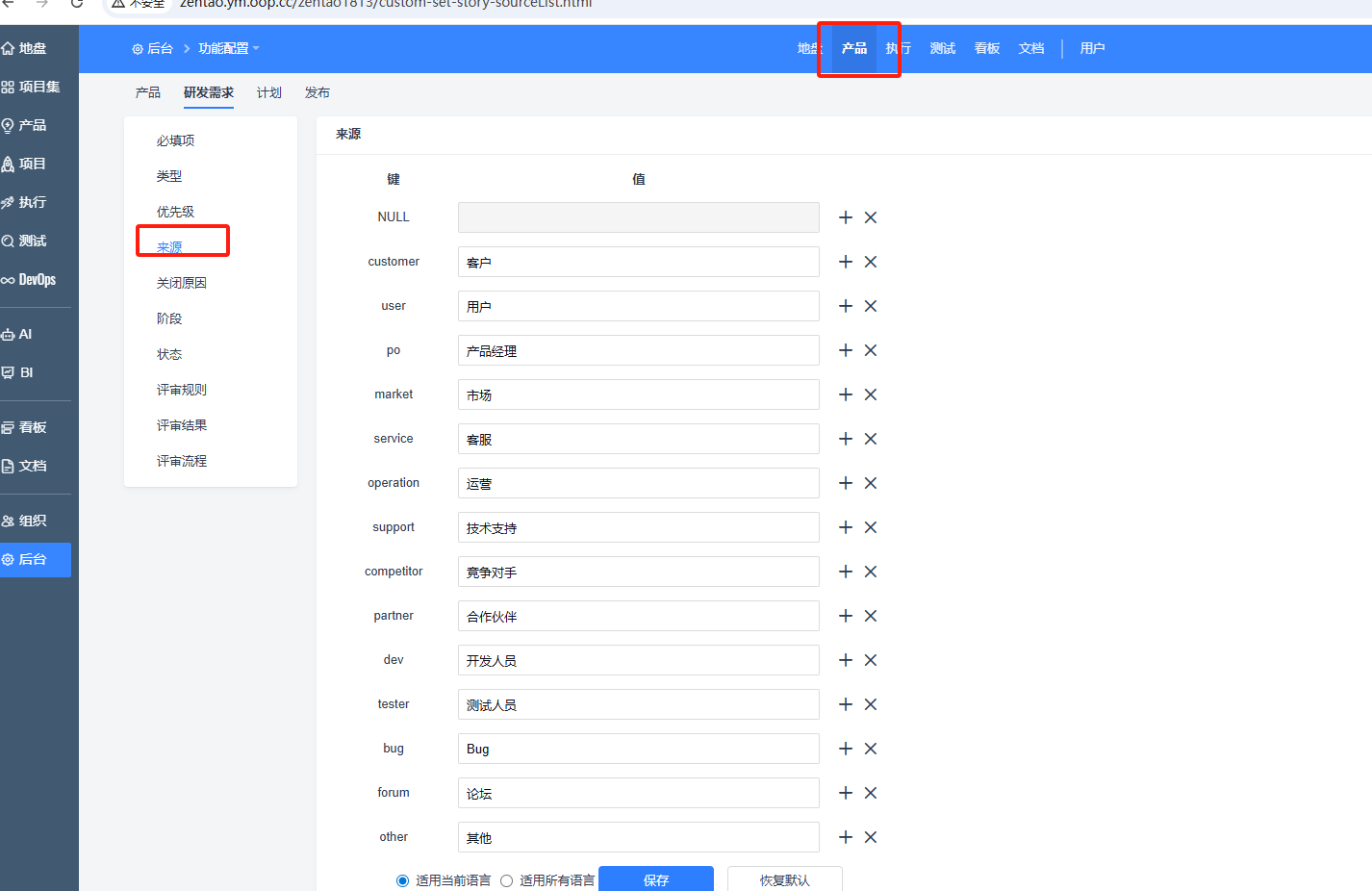Remove the tester source row
This screenshot has width=1372, height=891.
871,704
